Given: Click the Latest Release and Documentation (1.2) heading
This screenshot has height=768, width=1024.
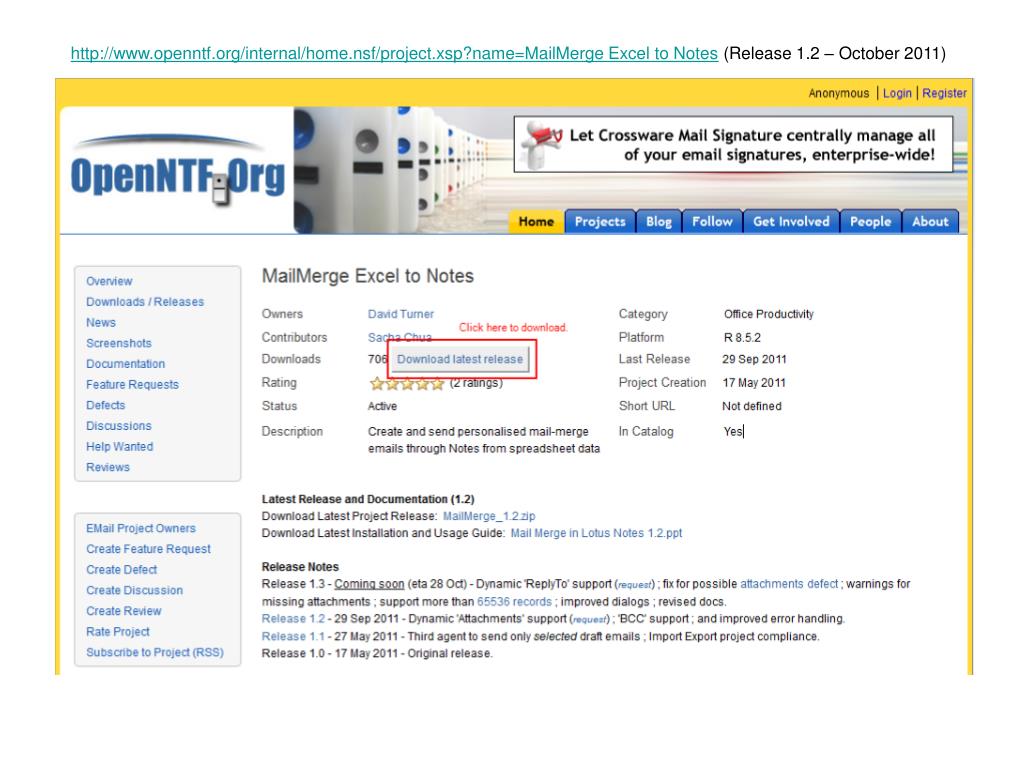Looking at the screenshot, I should [x=368, y=499].
